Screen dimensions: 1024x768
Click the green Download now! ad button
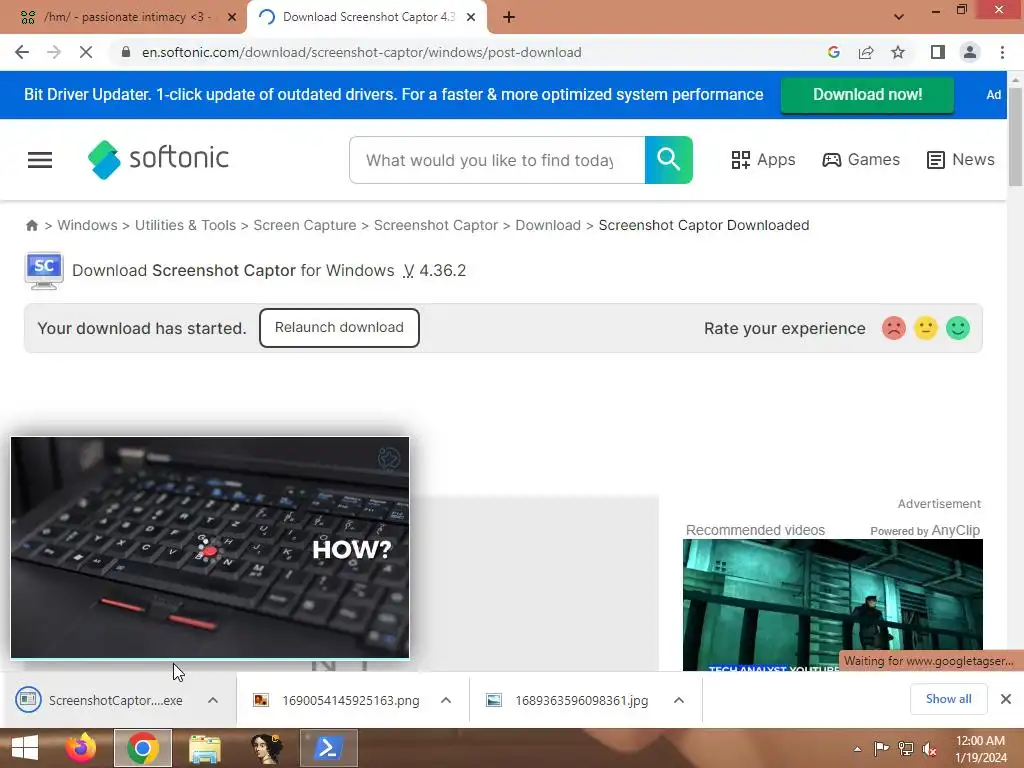pos(867,95)
